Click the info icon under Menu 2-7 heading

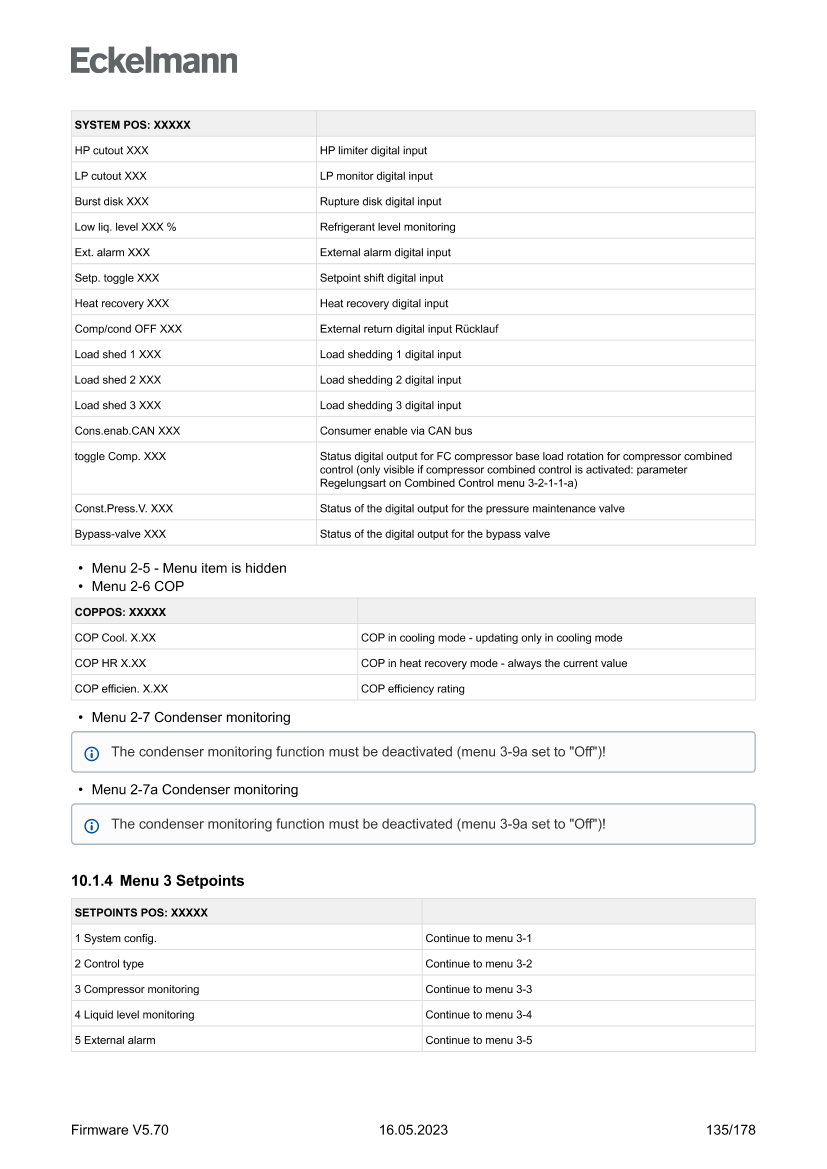click(92, 752)
